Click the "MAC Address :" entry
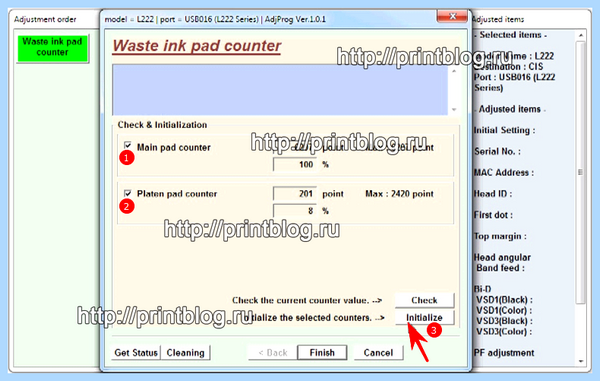Screen dimensions: 600x381 tap(504, 173)
